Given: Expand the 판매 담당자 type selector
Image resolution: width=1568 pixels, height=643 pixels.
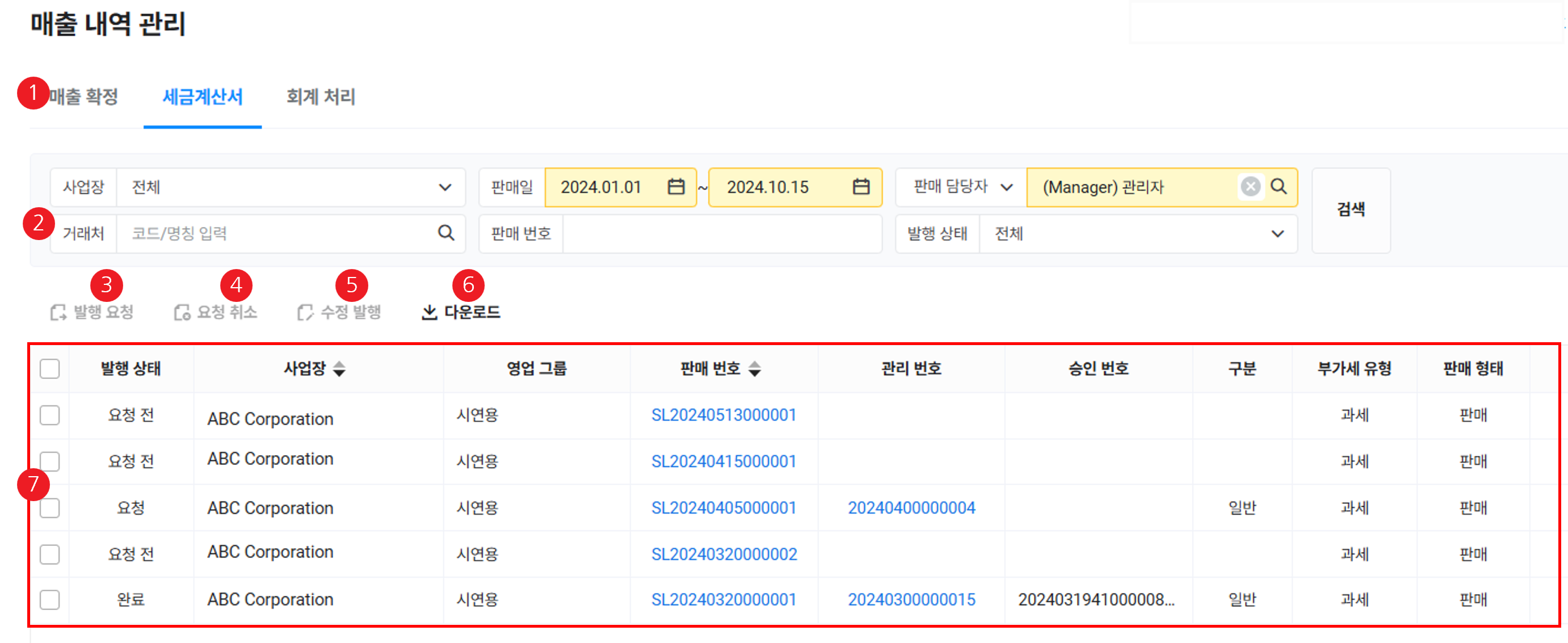Looking at the screenshot, I should pos(1007,187).
